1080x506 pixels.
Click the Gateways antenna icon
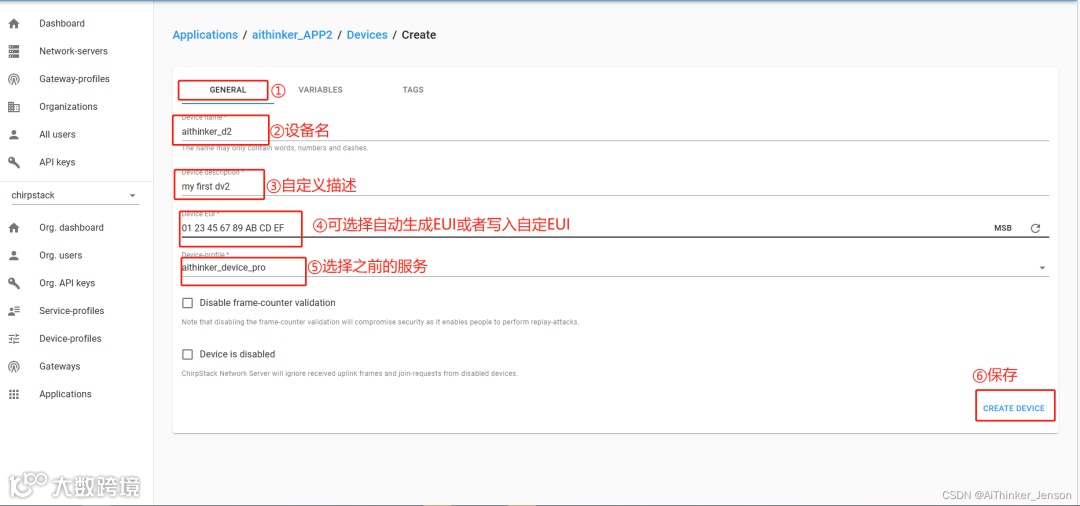click(14, 366)
